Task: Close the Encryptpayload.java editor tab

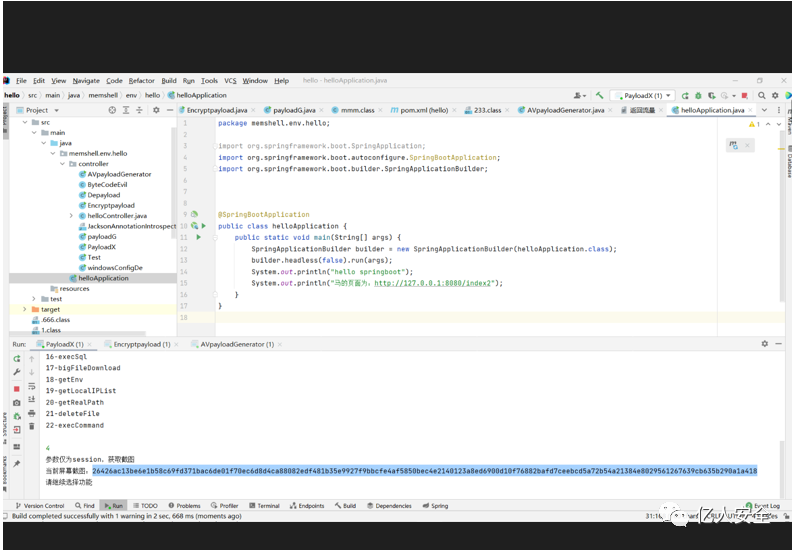Action: [255, 110]
